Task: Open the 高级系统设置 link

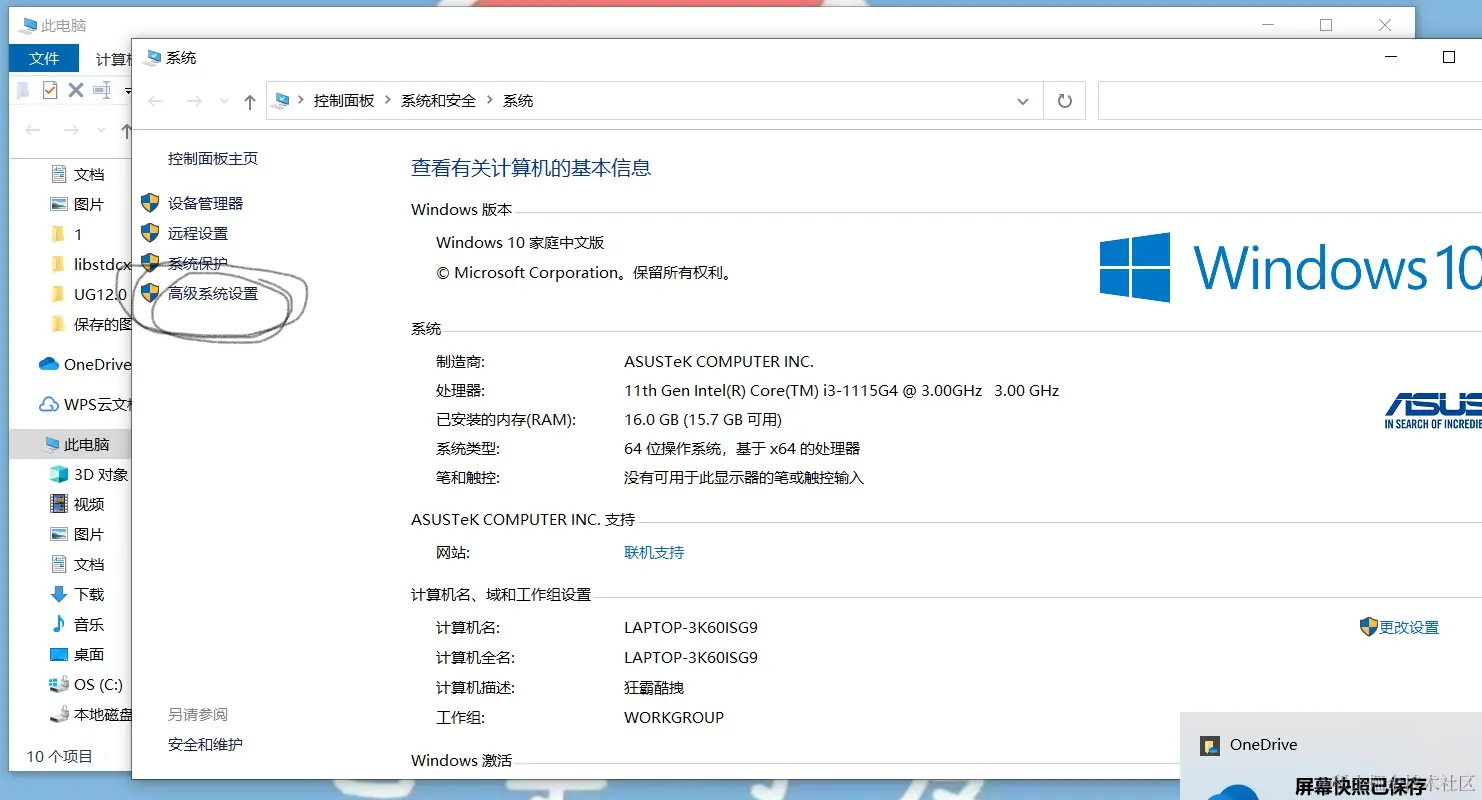Action: 213,293
